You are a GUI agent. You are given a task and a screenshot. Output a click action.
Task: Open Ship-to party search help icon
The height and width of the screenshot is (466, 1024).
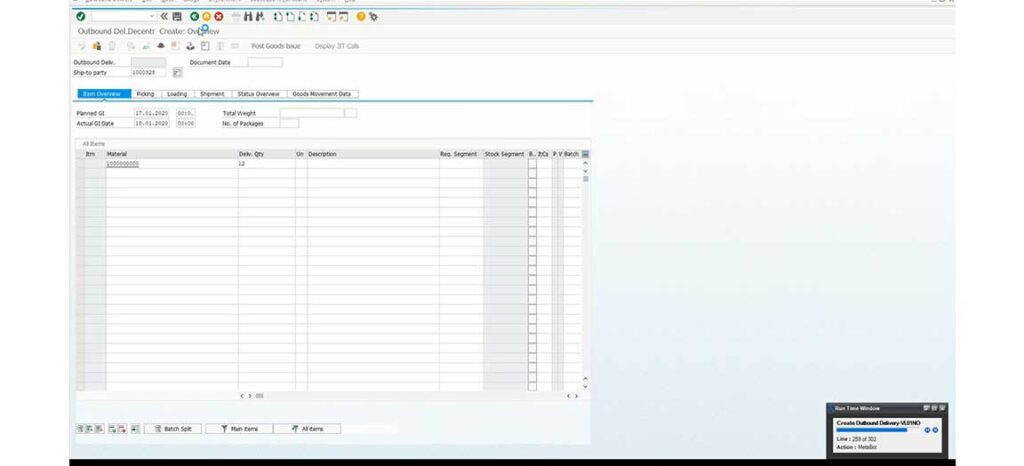(x=177, y=73)
